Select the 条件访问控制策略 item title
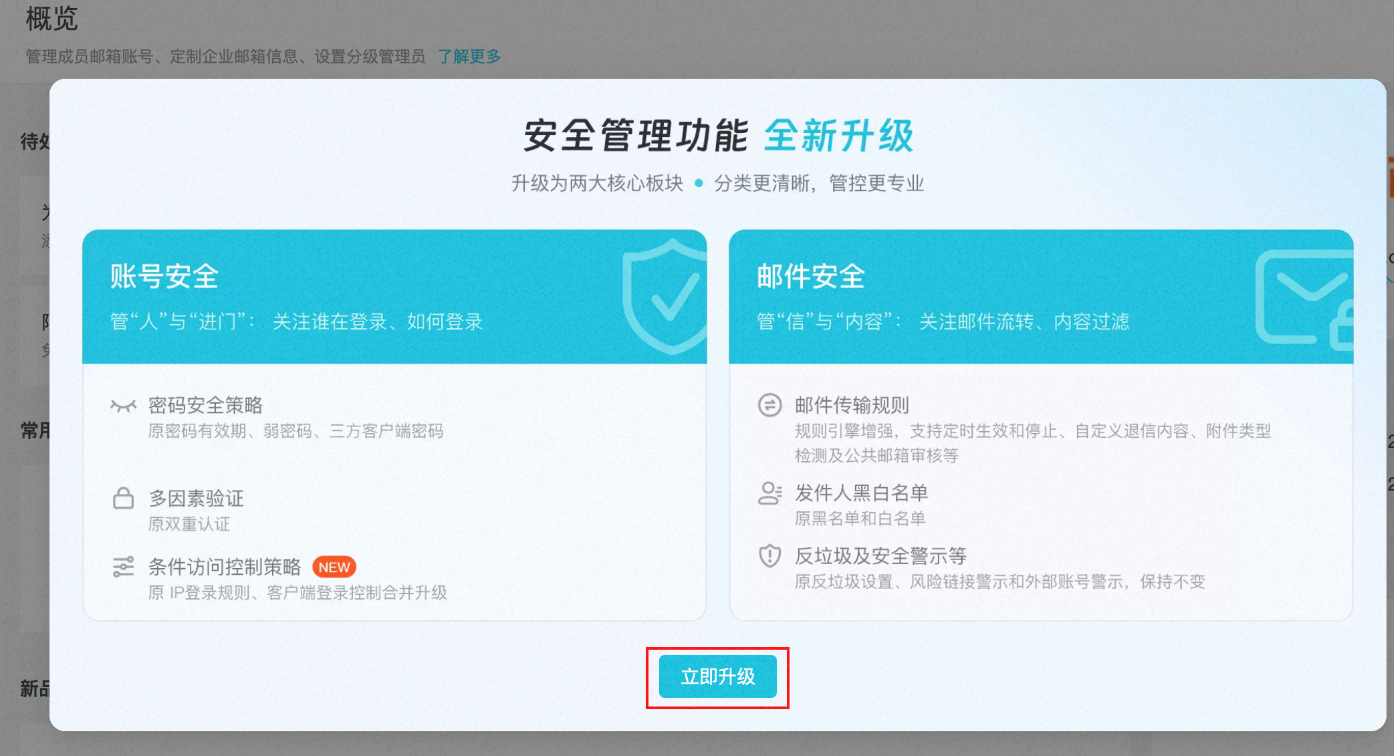This screenshot has width=1394, height=756. point(224,567)
